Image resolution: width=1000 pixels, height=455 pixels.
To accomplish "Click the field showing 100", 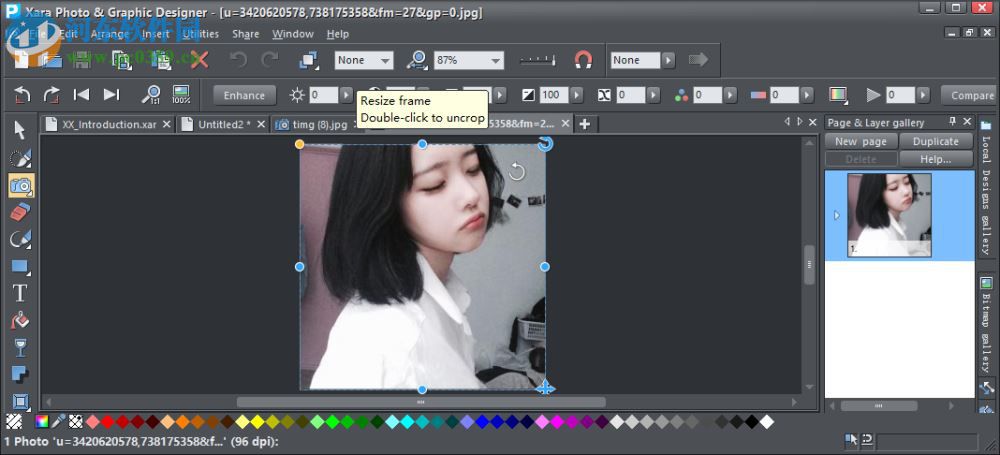I will (554, 95).
